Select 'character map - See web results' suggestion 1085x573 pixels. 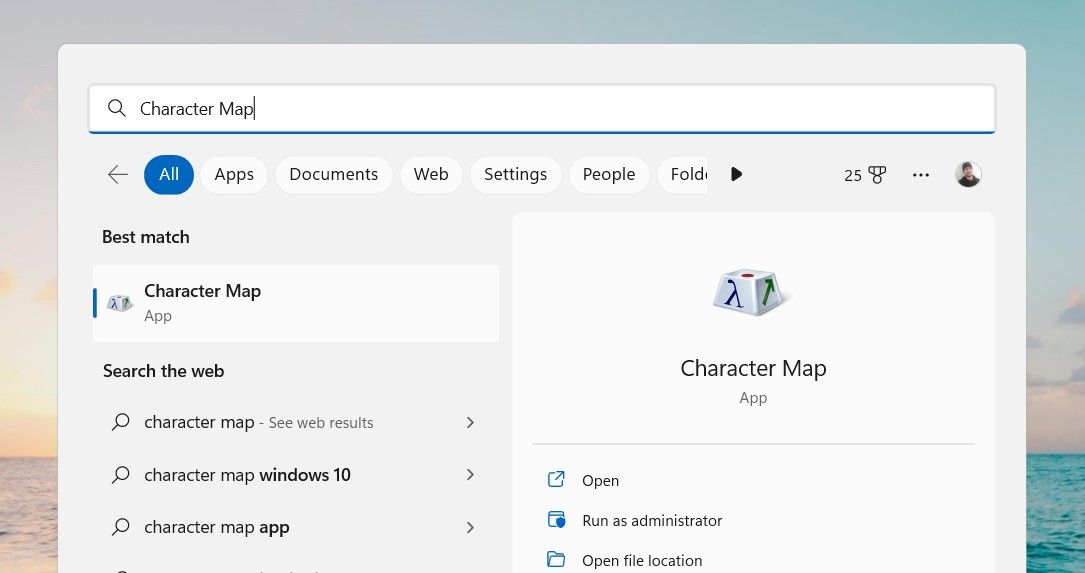click(296, 422)
